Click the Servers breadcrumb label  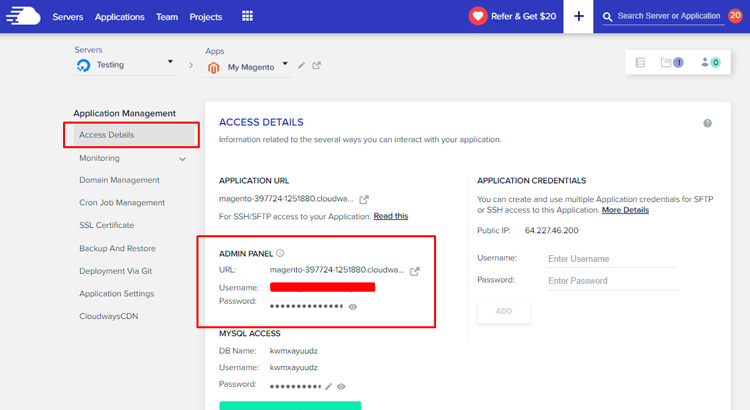click(88, 50)
